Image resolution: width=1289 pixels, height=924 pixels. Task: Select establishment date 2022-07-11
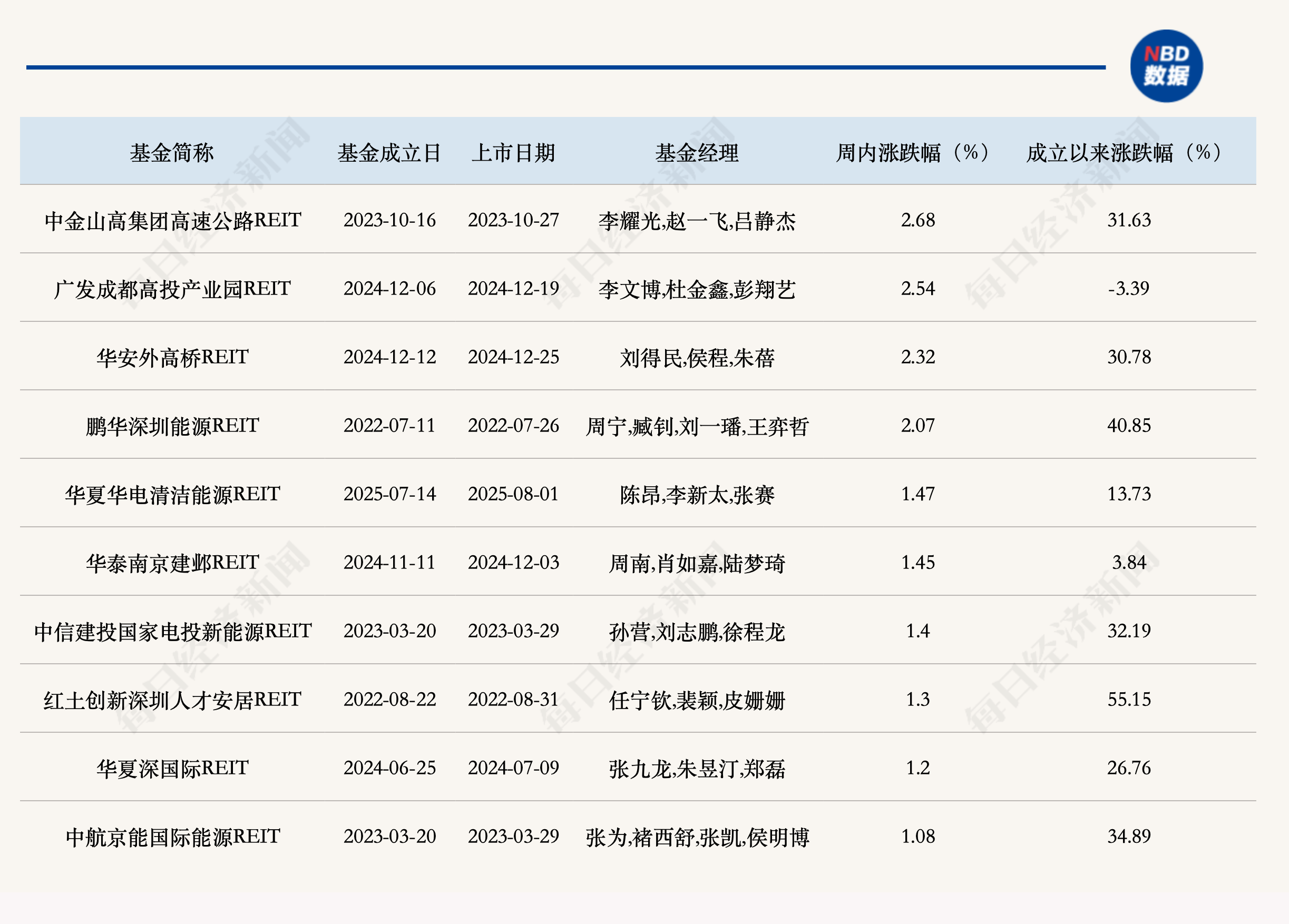389,426
